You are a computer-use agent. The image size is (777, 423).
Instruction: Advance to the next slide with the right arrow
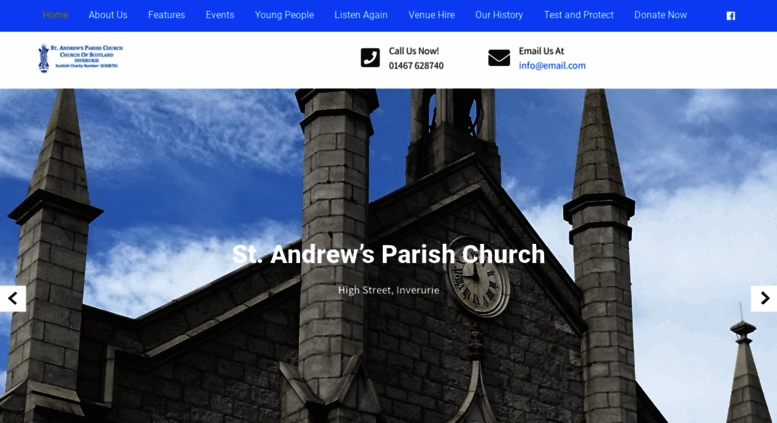[x=764, y=299]
